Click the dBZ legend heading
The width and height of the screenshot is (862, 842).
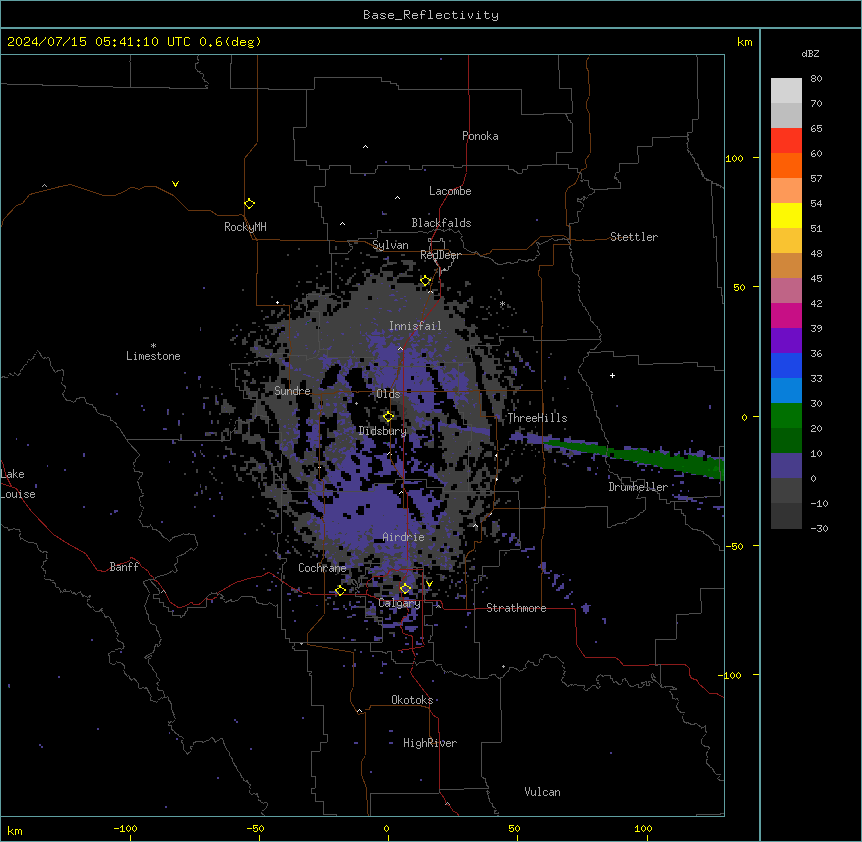[x=810, y=53]
